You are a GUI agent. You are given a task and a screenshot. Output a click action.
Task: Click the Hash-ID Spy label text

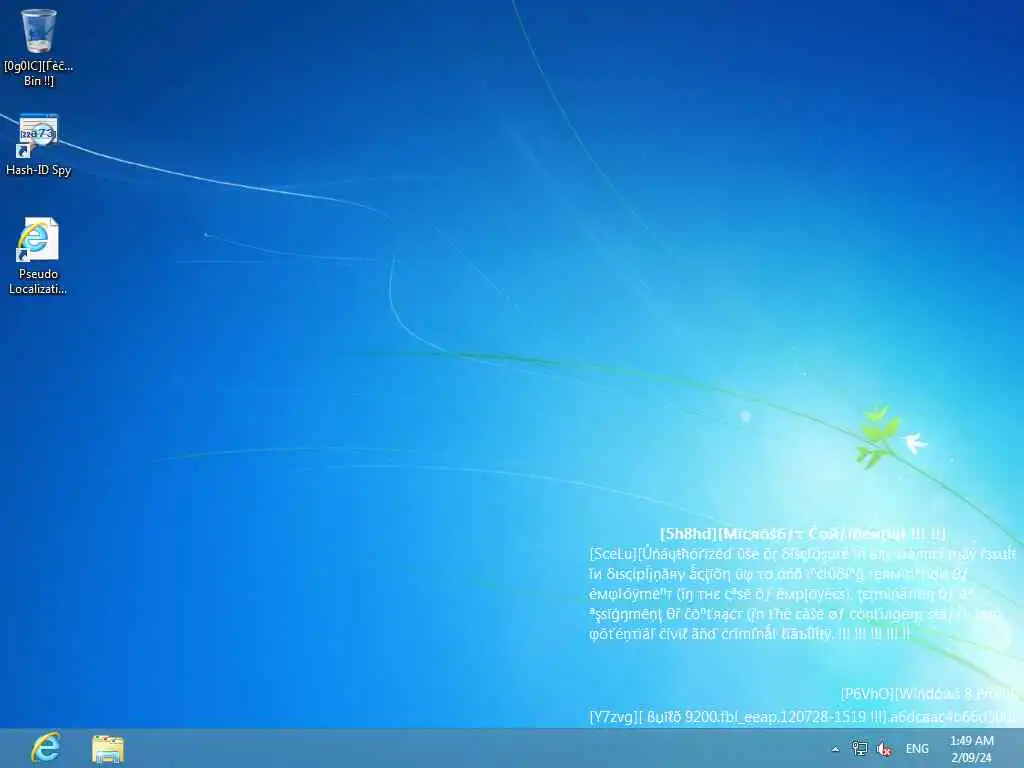tap(39, 170)
